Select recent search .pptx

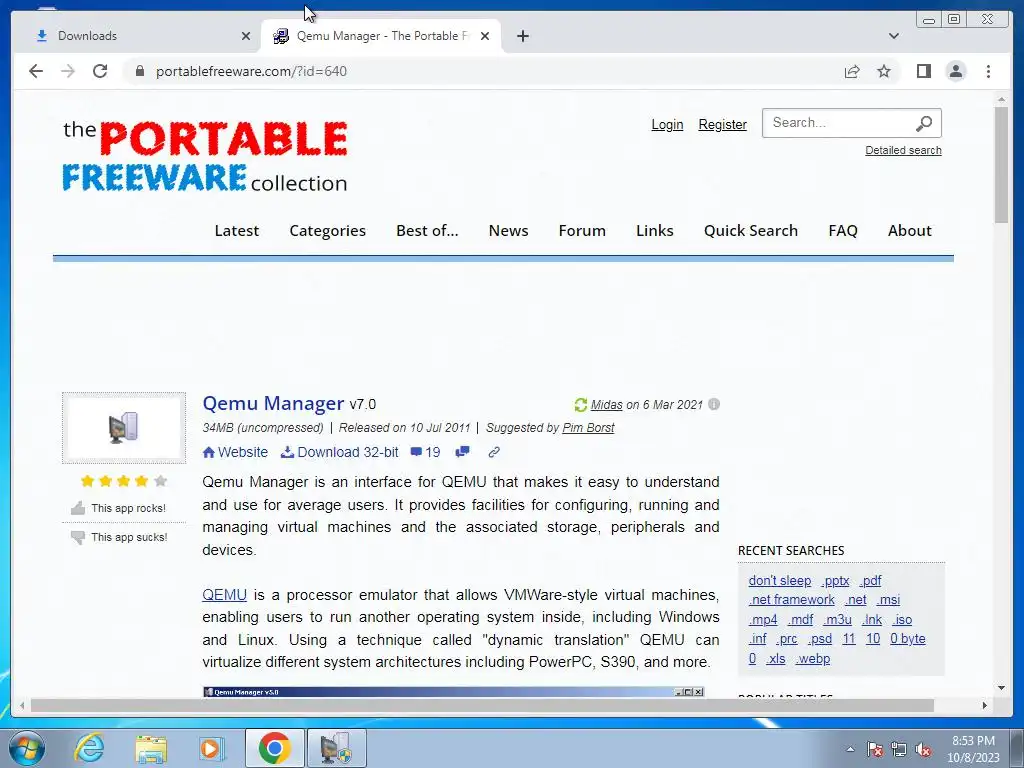click(x=835, y=581)
